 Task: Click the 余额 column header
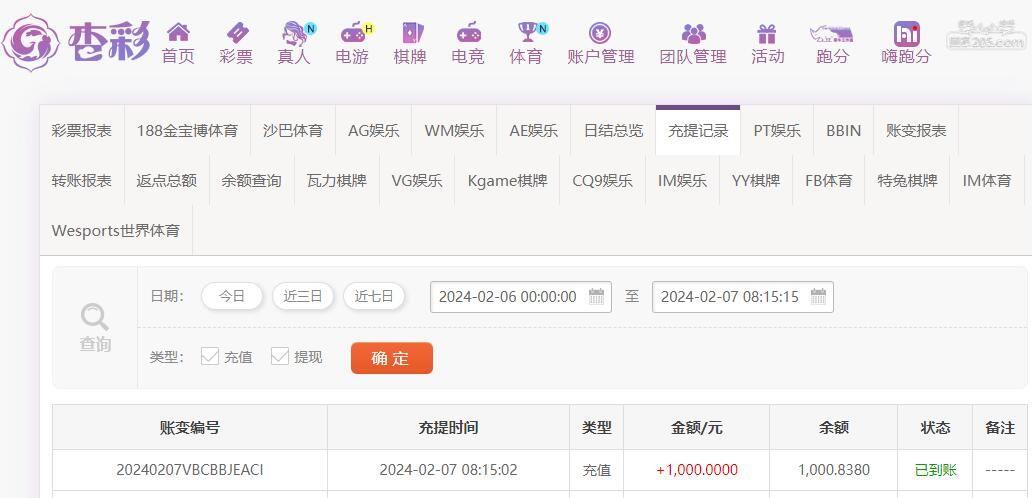point(833,428)
